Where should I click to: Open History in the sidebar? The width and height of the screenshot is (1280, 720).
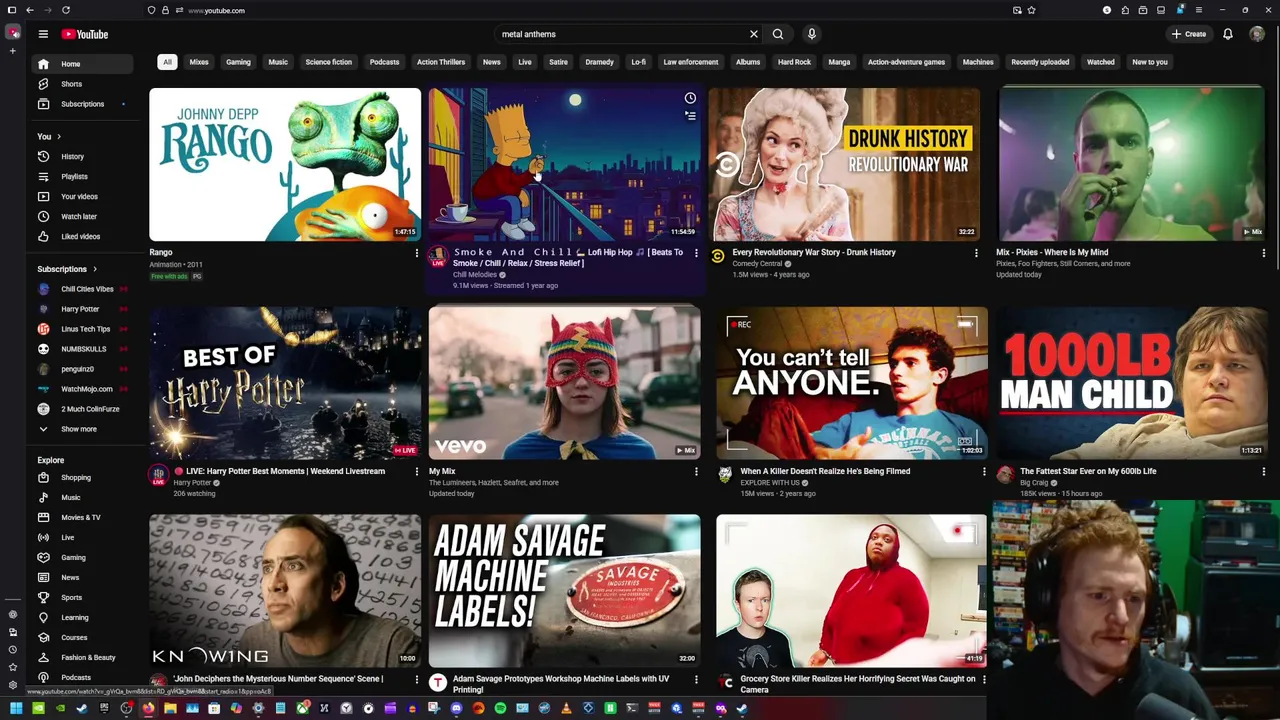pos(82,157)
